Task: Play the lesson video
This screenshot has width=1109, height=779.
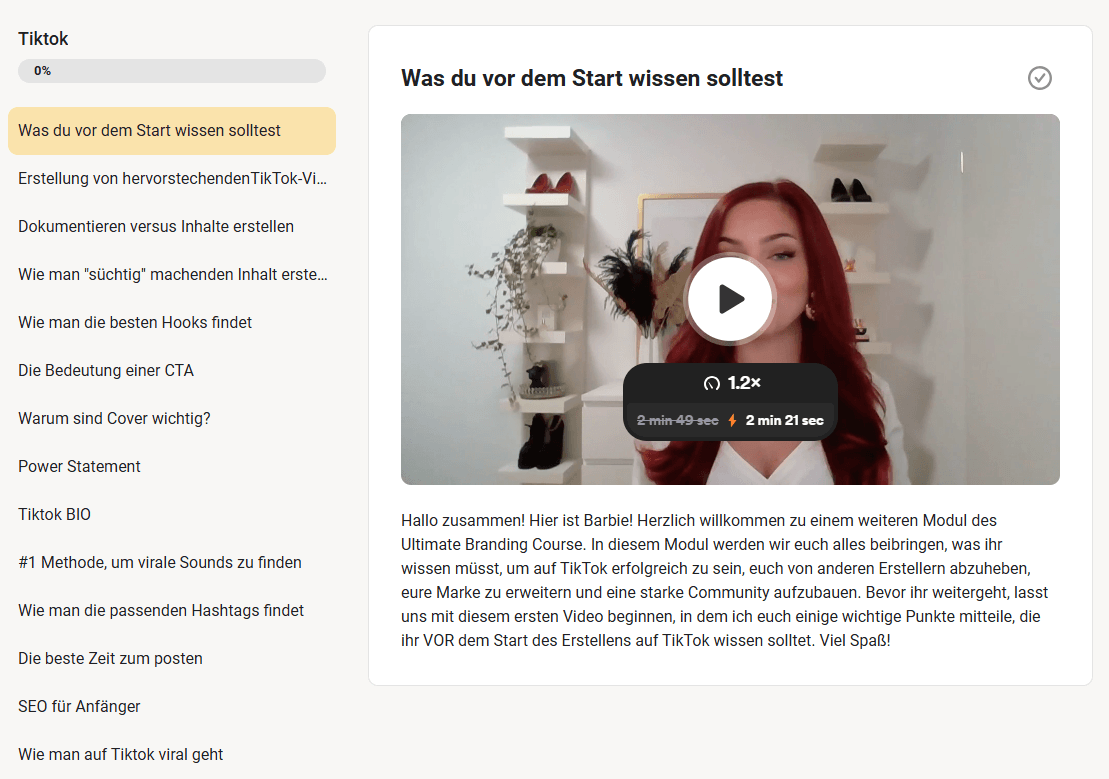Action: [x=730, y=299]
